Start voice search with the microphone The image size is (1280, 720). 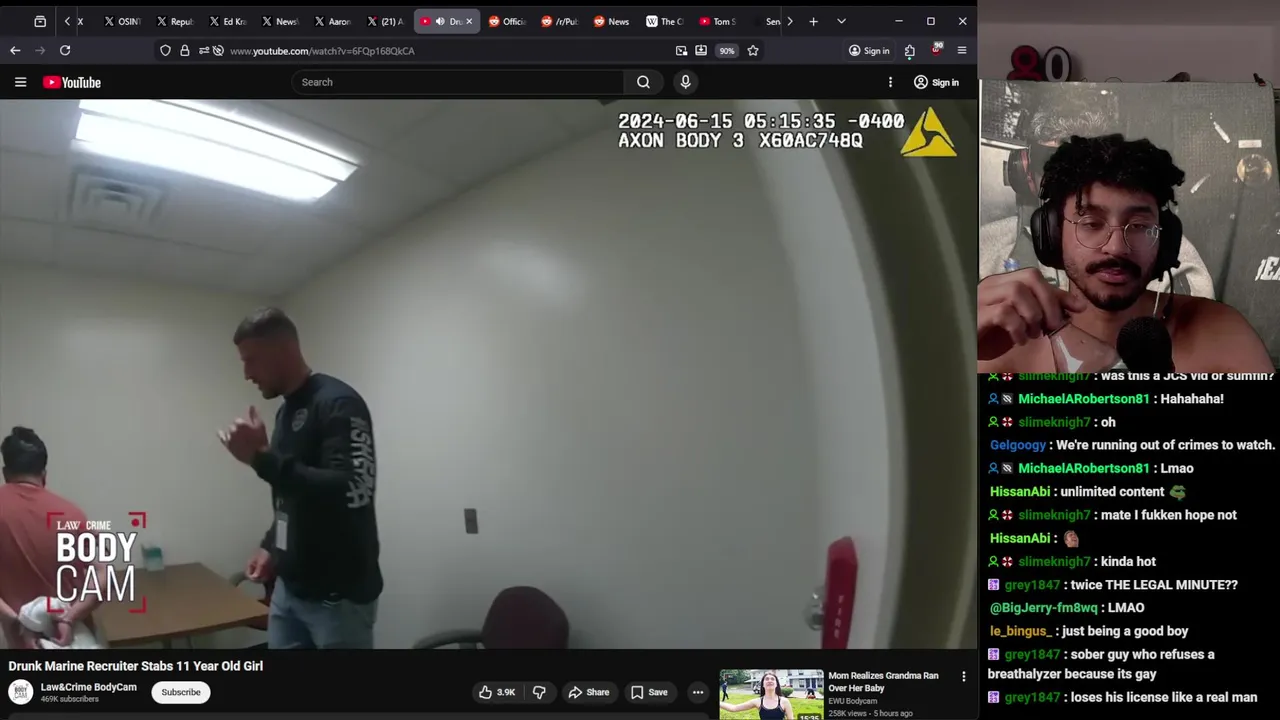coord(685,82)
